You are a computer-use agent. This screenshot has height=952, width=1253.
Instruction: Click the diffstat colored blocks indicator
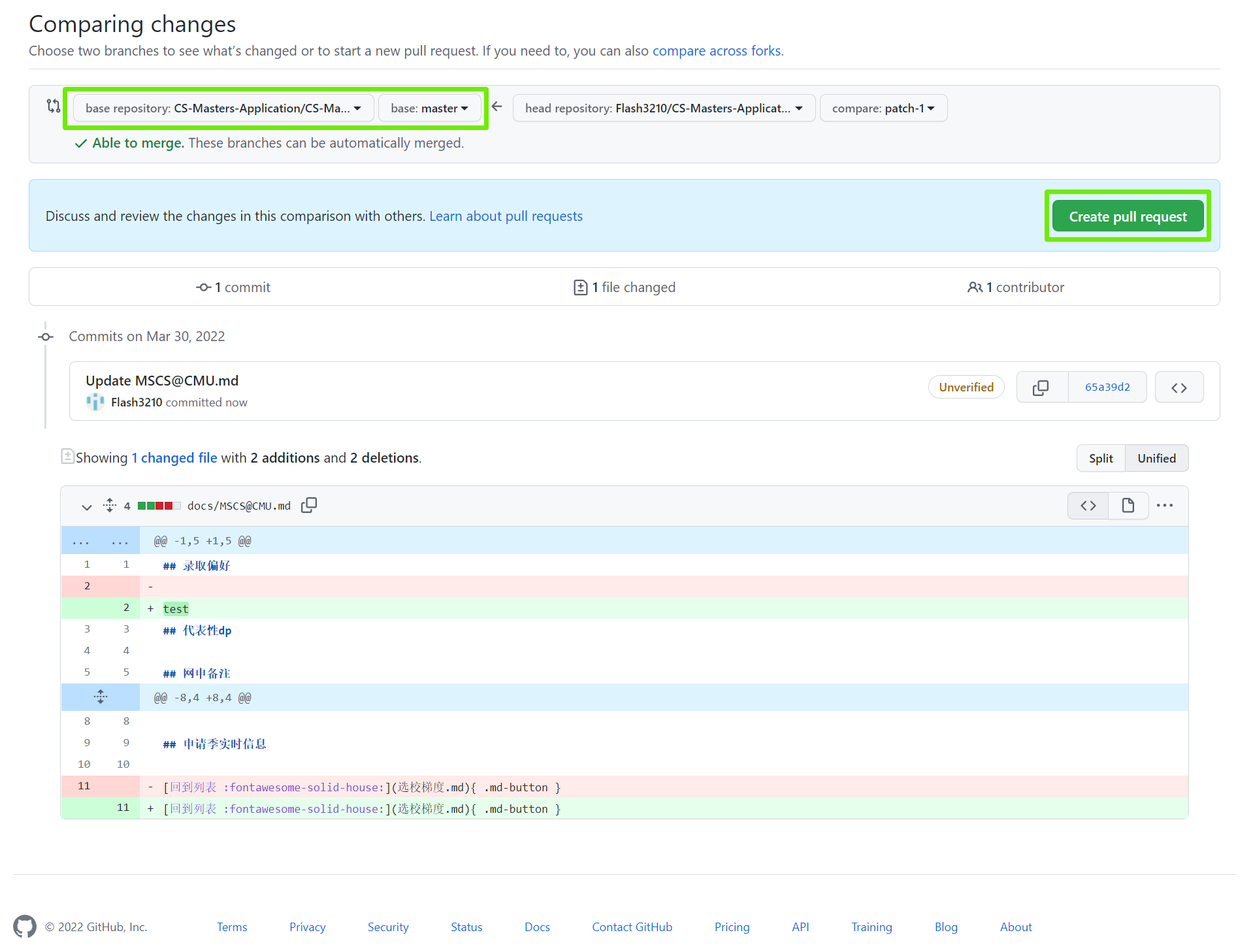[159, 506]
